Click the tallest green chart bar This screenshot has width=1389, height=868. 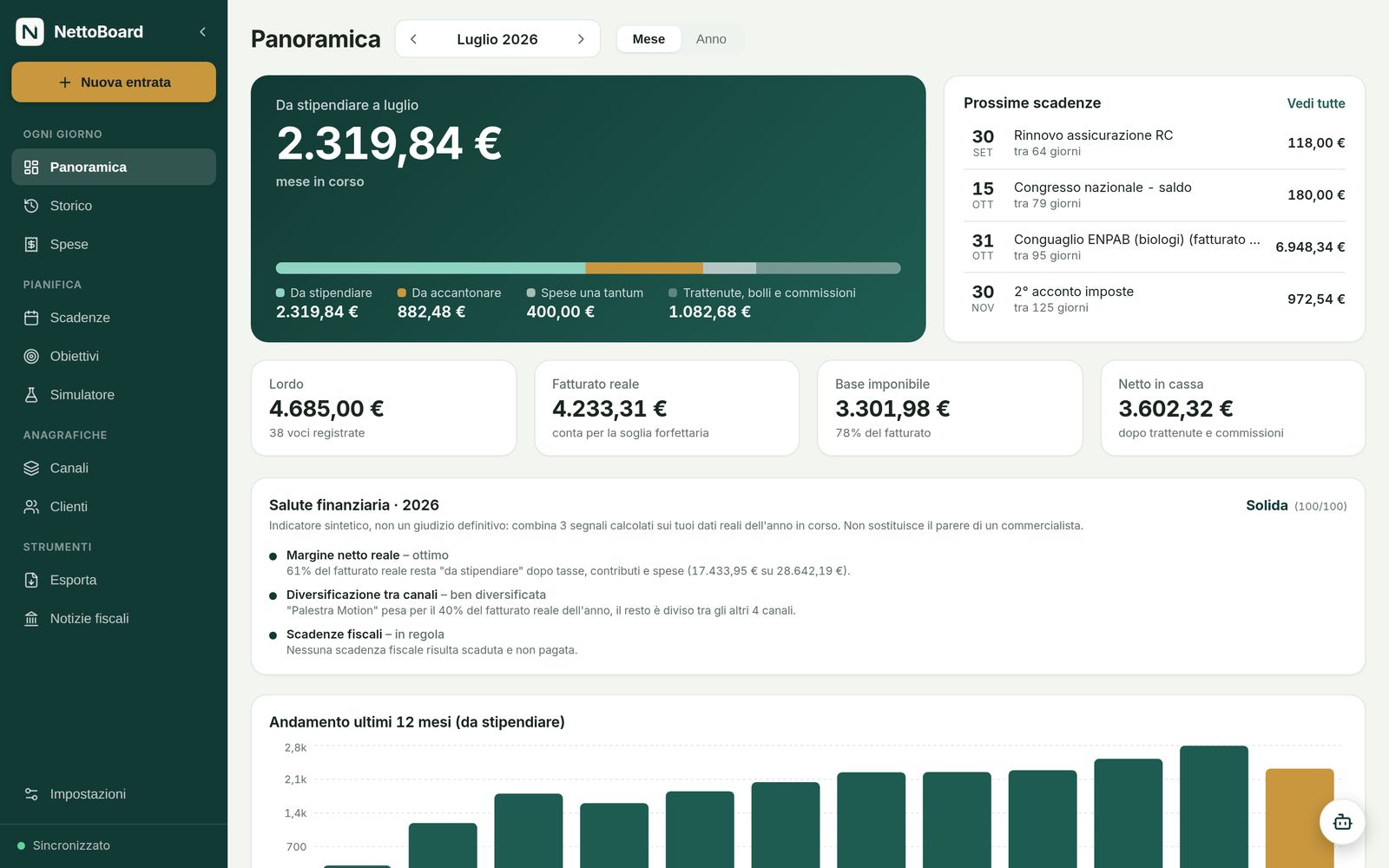pos(1214,806)
